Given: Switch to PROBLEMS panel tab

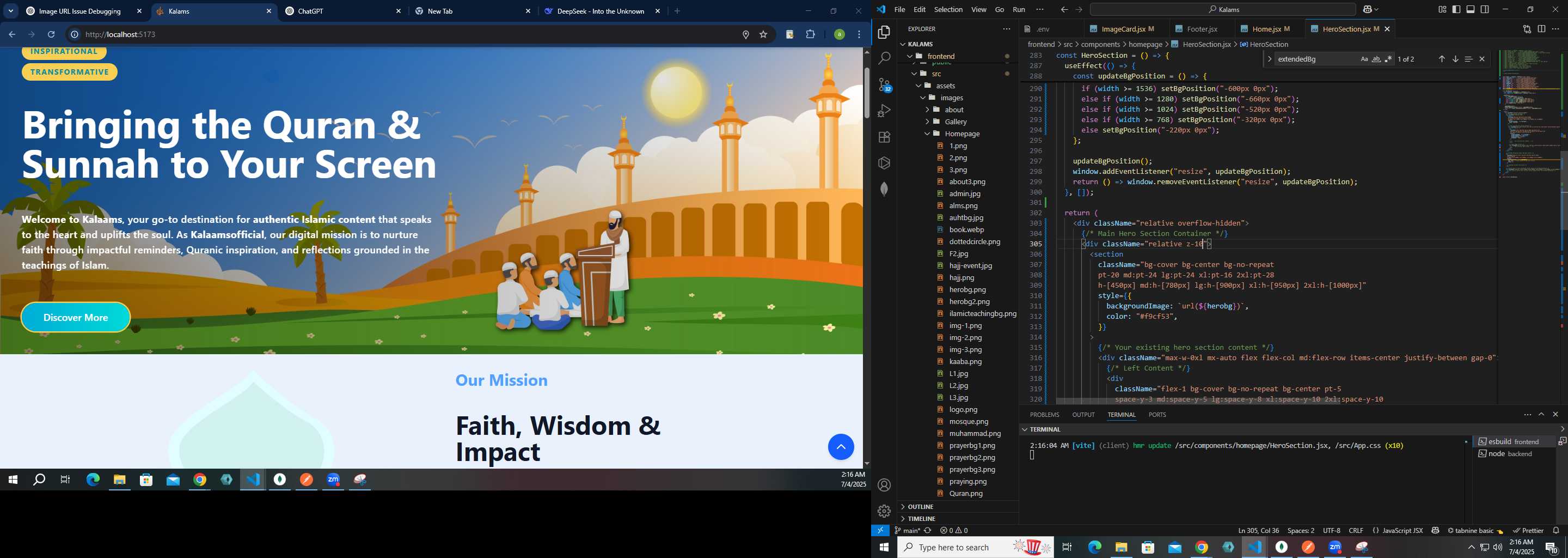Looking at the screenshot, I should (1045, 415).
